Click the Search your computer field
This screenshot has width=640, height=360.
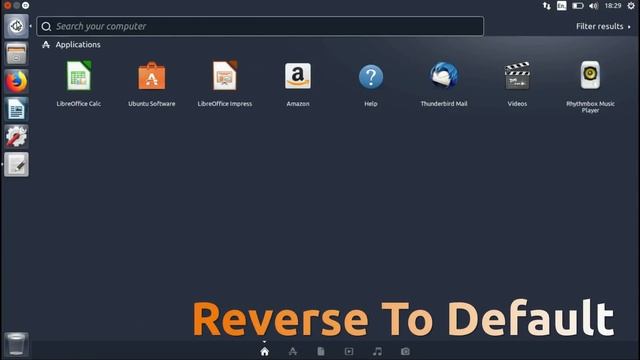[260, 27]
